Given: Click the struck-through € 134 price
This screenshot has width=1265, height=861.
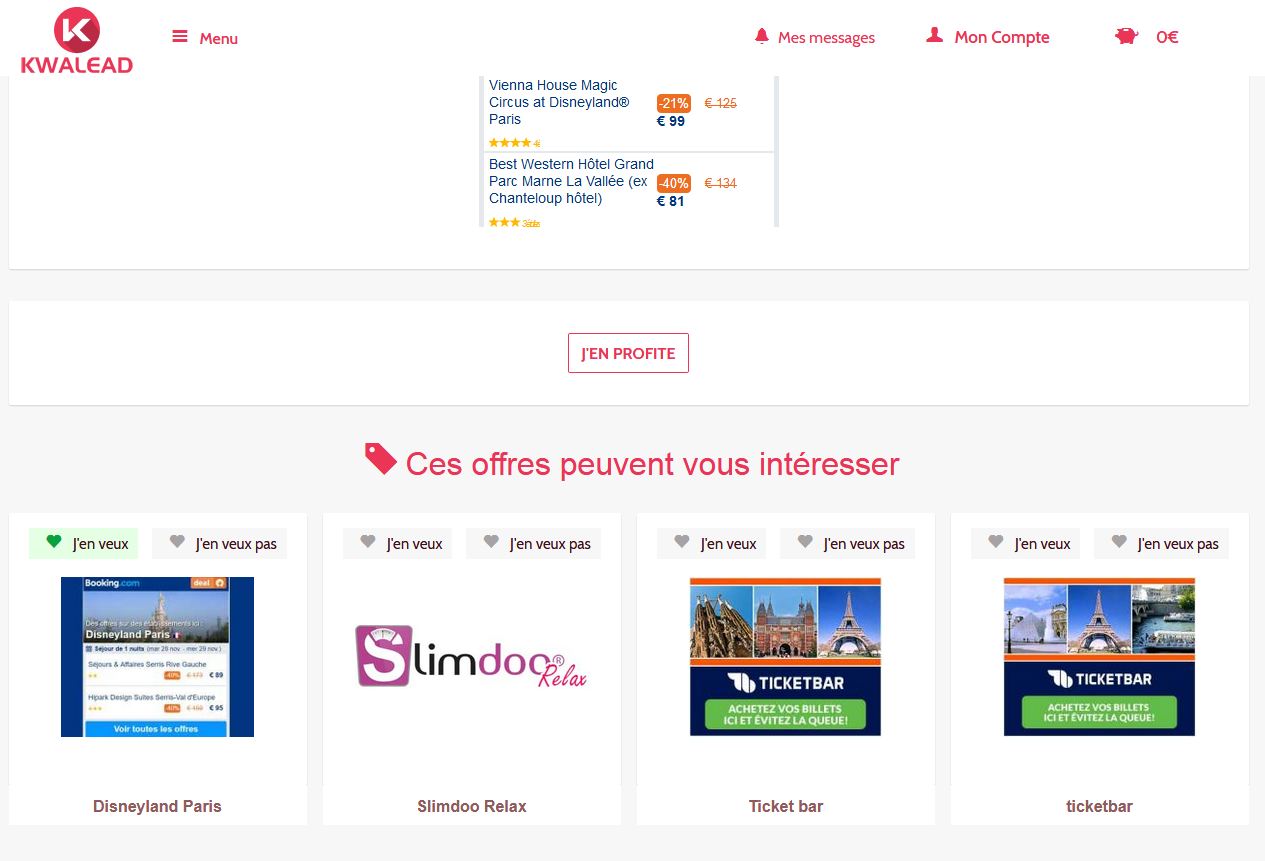Looking at the screenshot, I should (x=720, y=183).
